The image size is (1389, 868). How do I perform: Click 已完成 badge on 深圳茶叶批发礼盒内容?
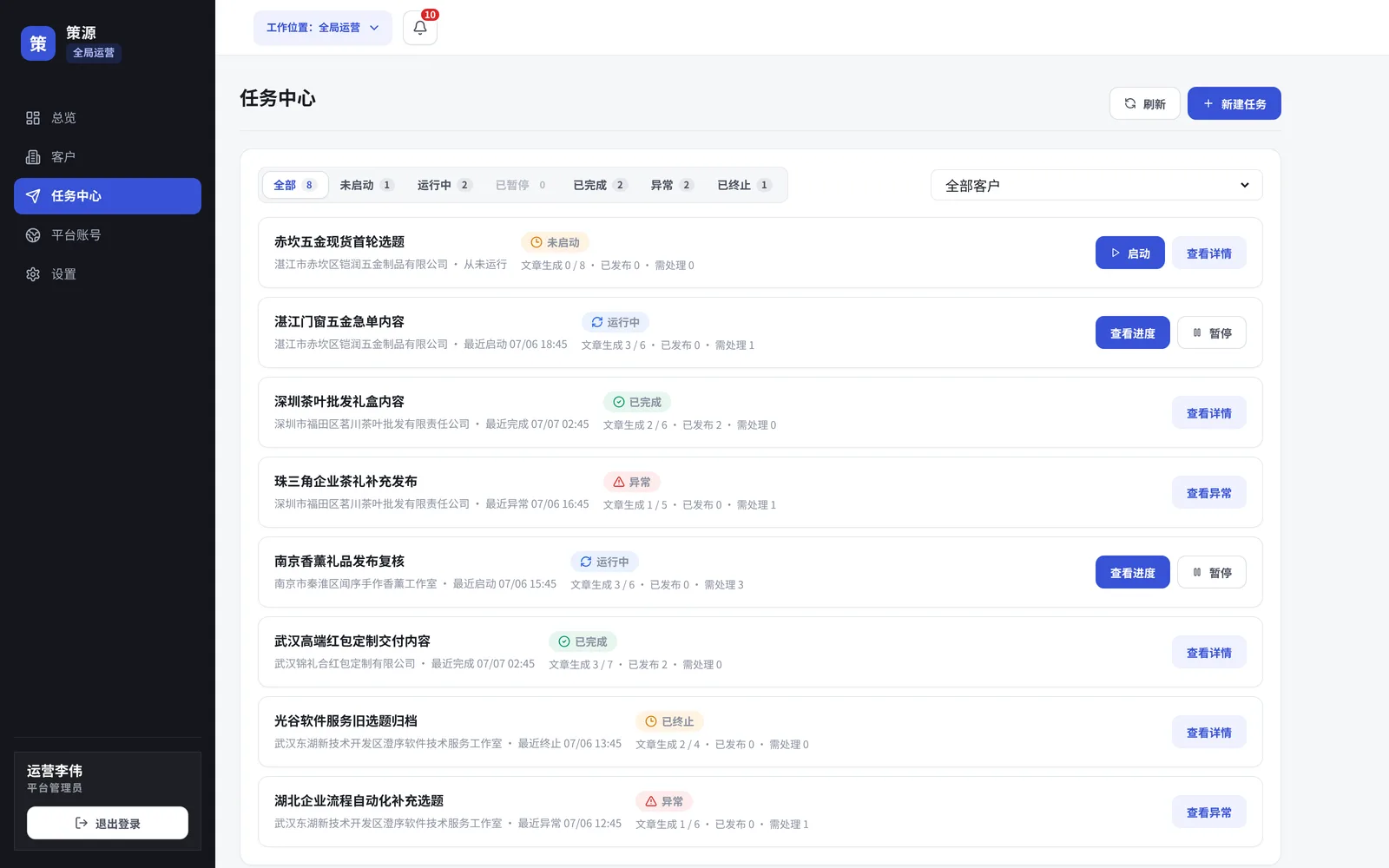(x=637, y=402)
